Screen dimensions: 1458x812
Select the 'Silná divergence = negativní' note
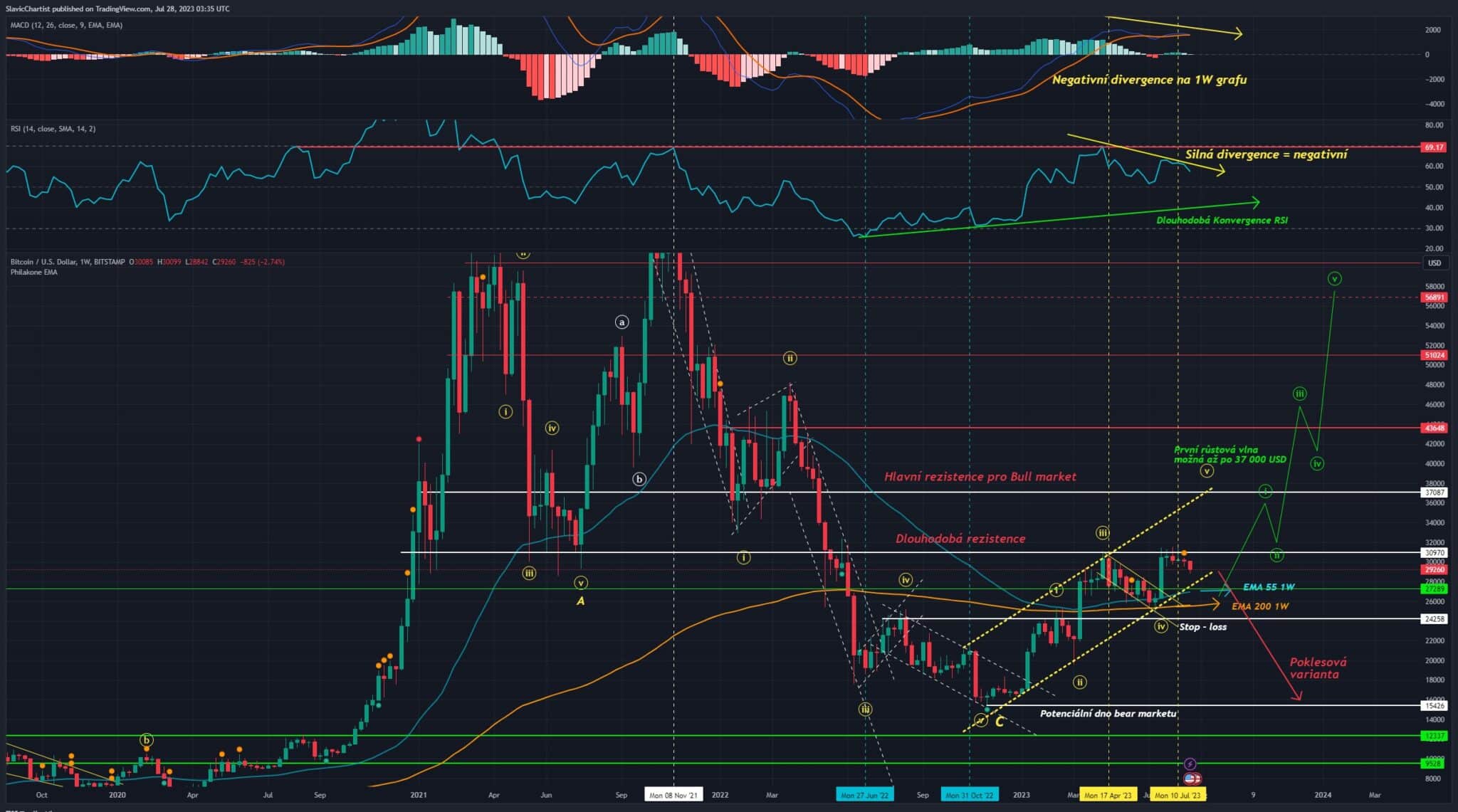[1266, 154]
